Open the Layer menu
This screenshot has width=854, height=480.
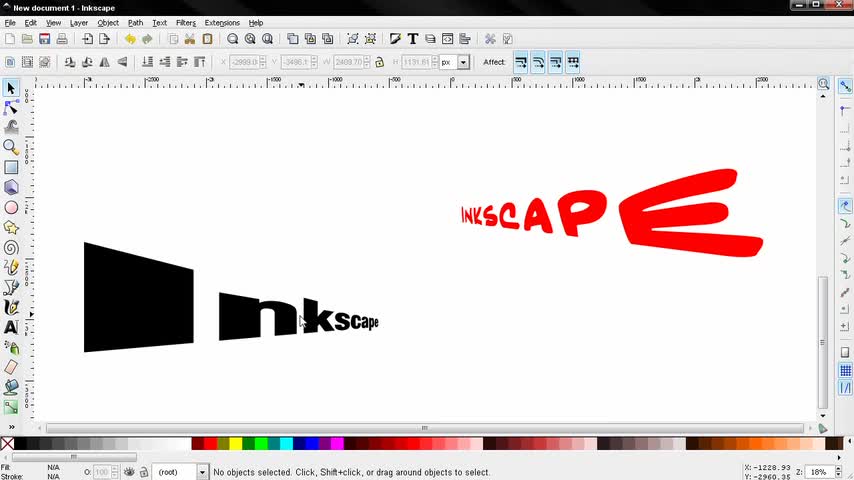[x=78, y=23]
